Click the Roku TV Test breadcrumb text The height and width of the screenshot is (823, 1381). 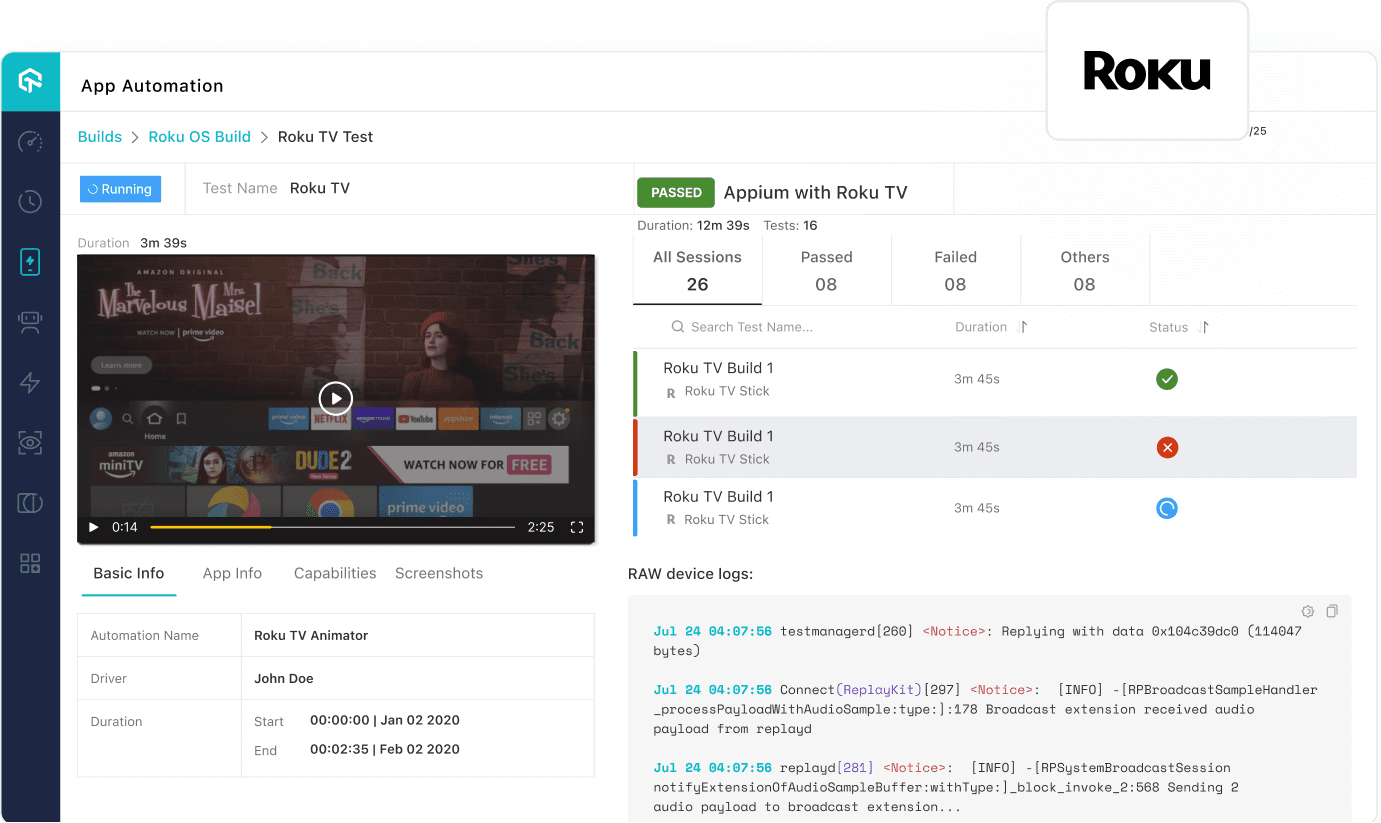click(325, 137)
